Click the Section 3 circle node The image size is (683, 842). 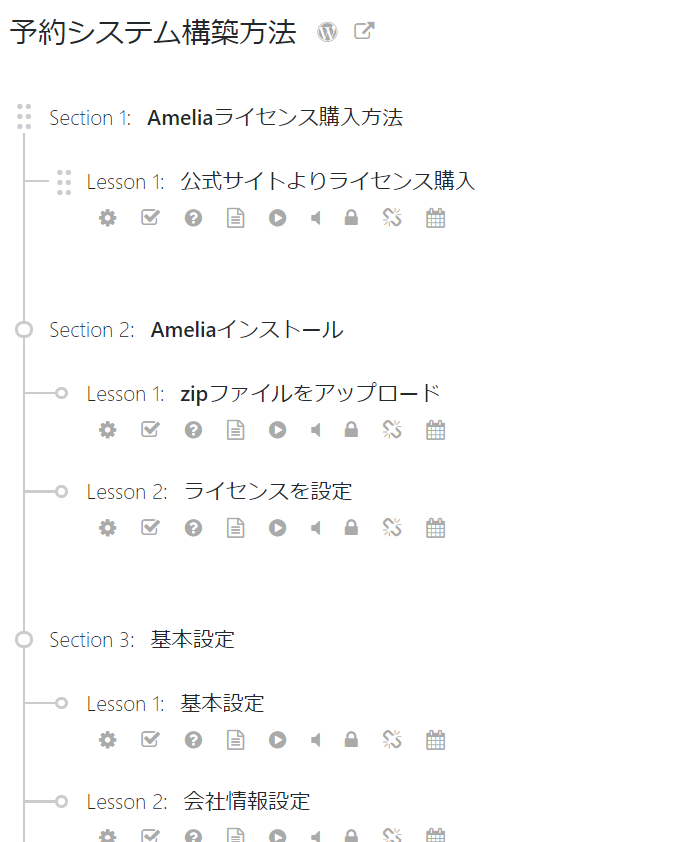pyautogui.click(x=24, y=640)
